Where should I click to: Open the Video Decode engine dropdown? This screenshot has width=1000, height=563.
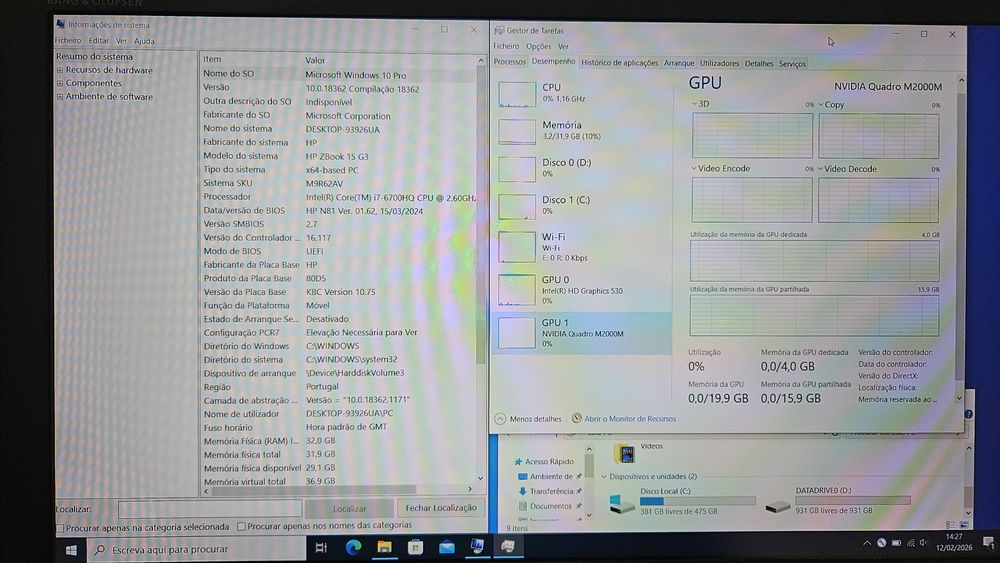pyautogui.click(x=820, y=169)
